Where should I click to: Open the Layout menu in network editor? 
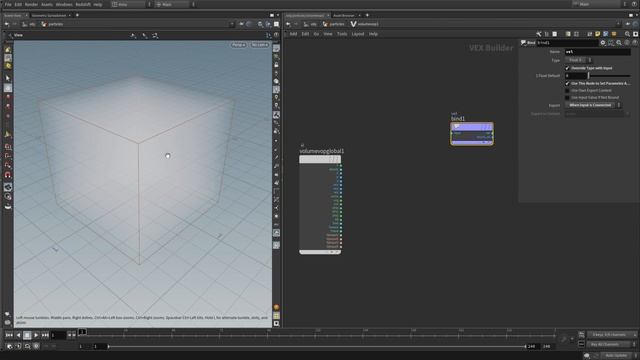coord(358,34)
